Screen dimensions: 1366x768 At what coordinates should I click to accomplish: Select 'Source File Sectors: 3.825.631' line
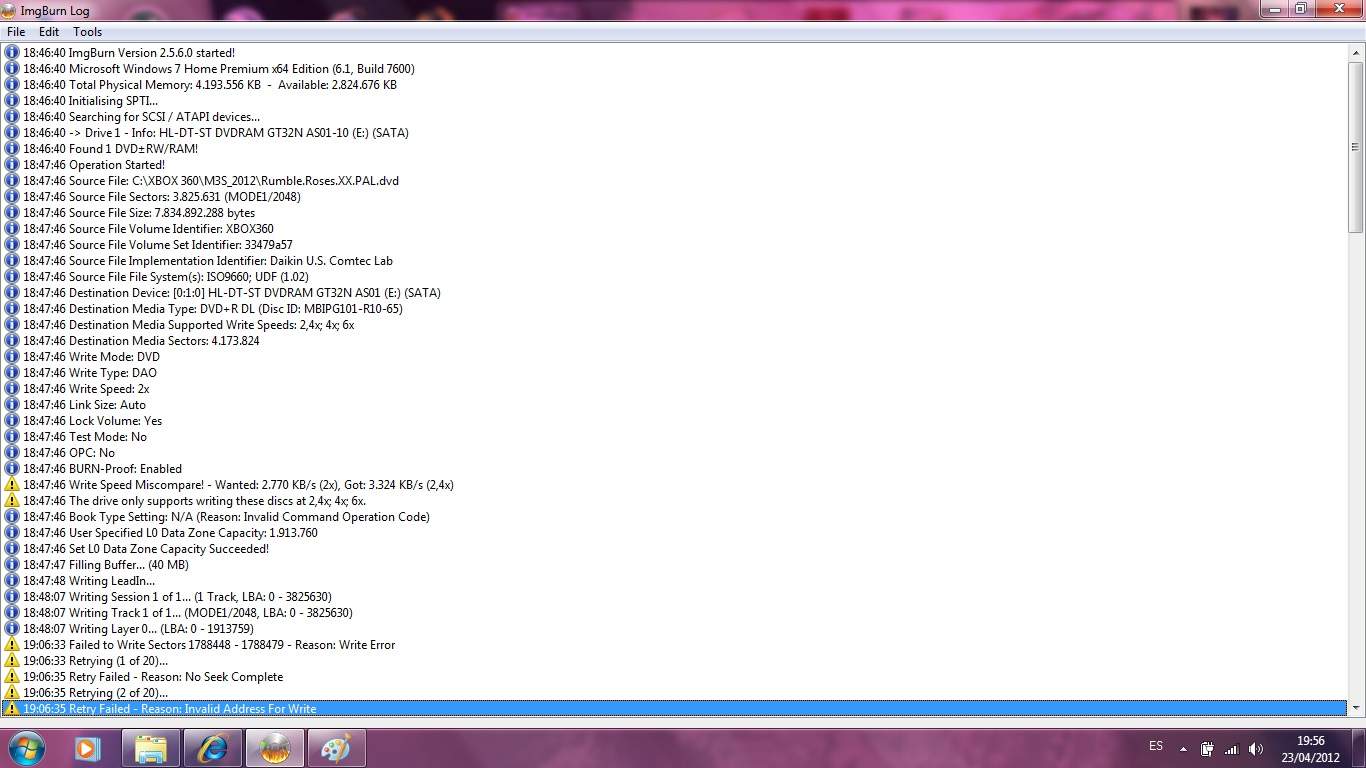click(x=675, y=197)
